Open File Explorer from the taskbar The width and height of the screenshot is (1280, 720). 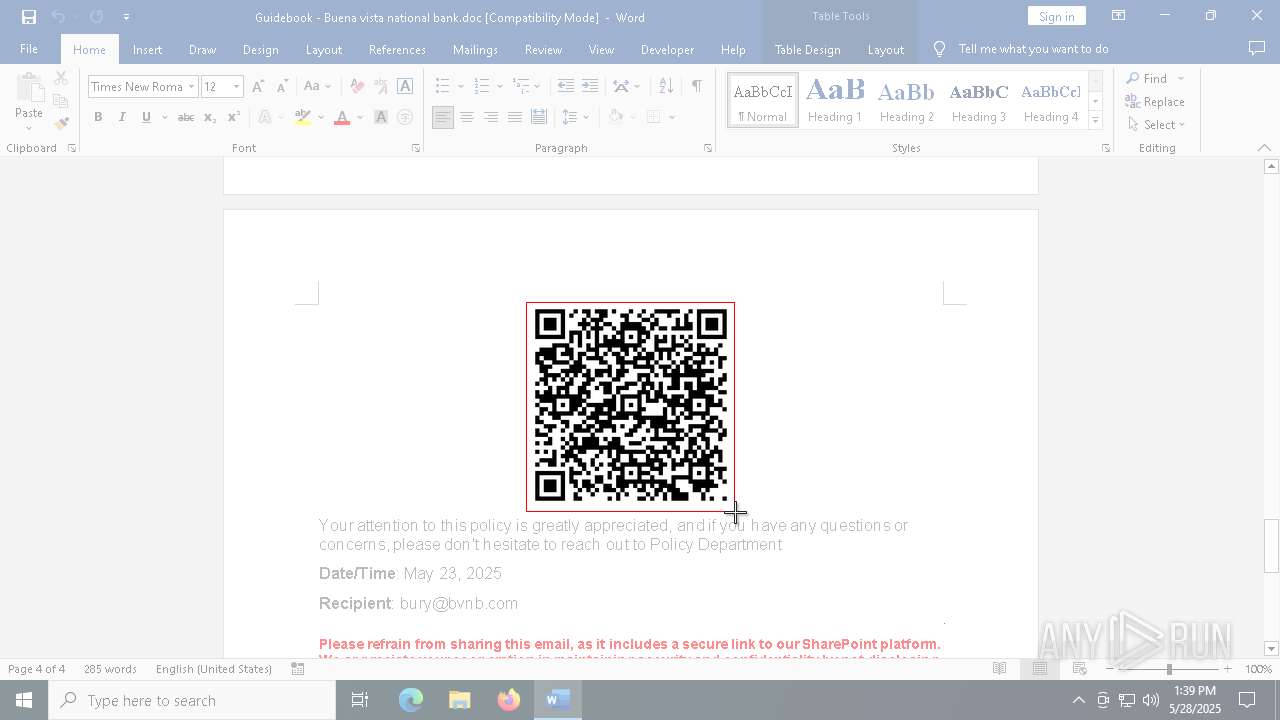tap(459, 701)
